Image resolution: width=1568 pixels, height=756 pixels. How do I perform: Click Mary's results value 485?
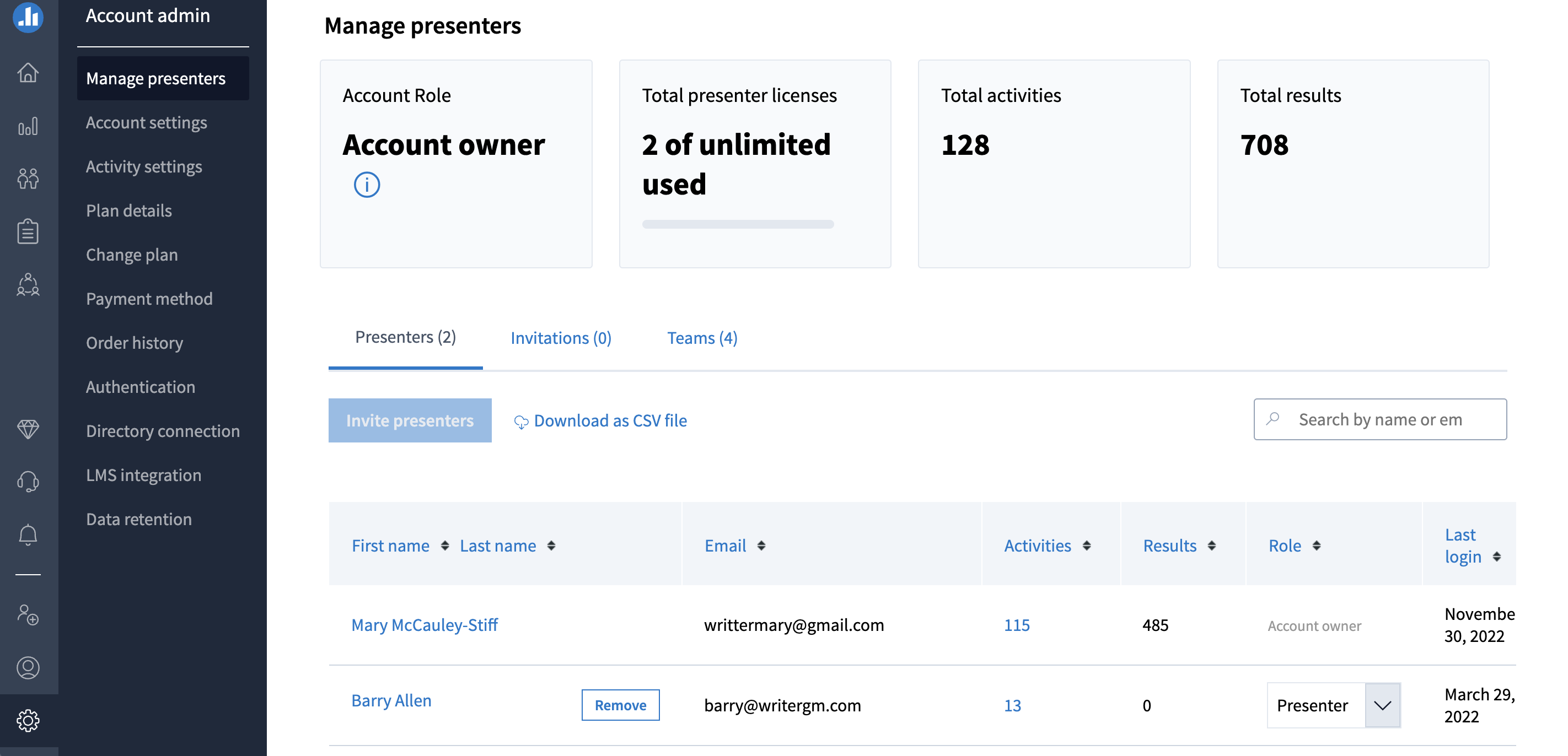(x=1154, y=625)
